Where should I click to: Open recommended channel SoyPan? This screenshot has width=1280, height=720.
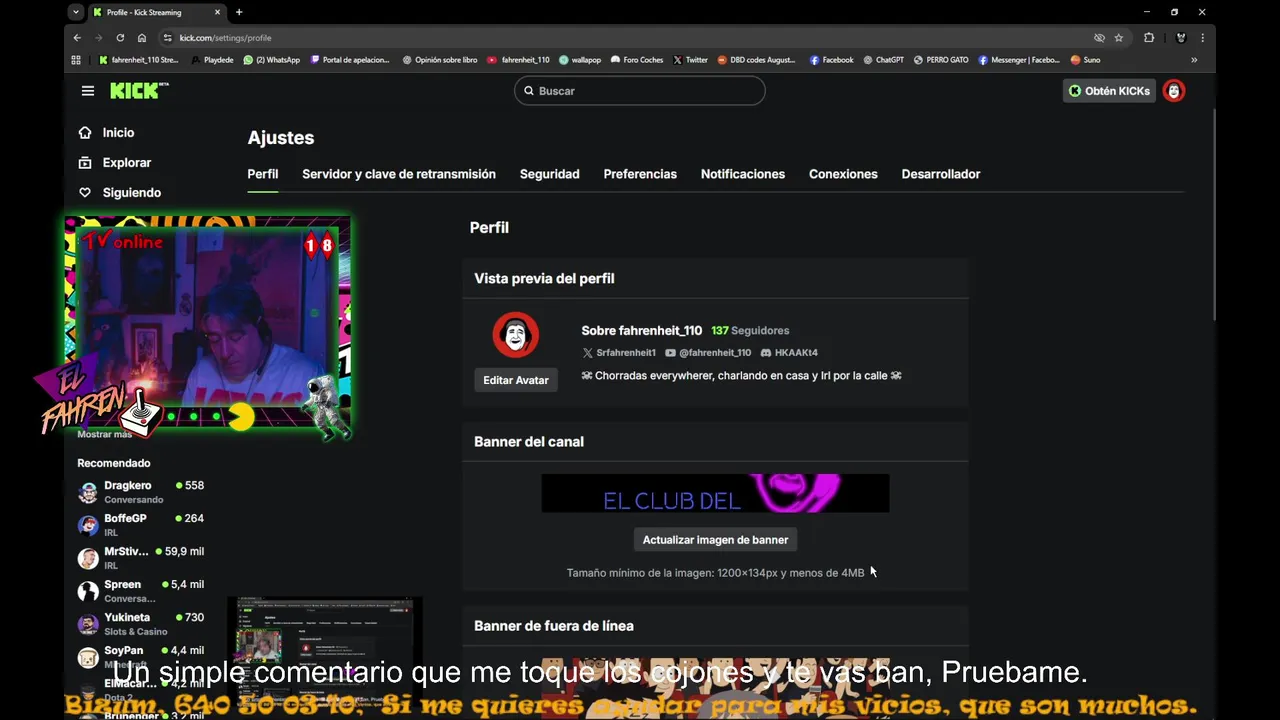coord(141,657)
